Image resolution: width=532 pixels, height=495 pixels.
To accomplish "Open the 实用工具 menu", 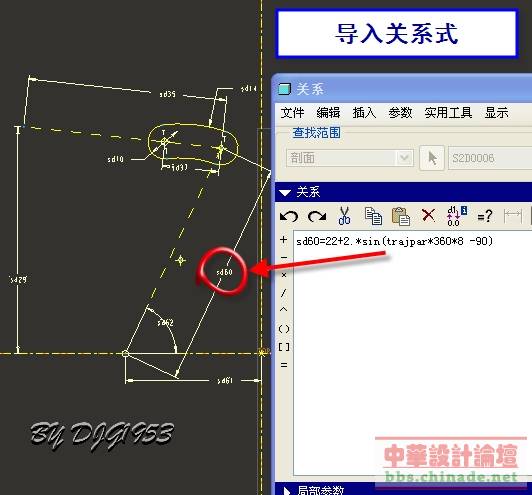I will [x=448, y=113].
